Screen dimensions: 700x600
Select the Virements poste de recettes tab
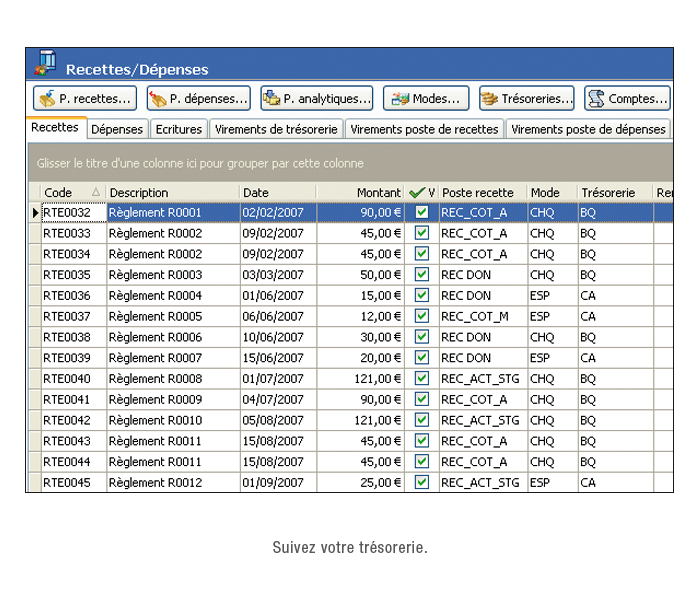click(424, 129)
